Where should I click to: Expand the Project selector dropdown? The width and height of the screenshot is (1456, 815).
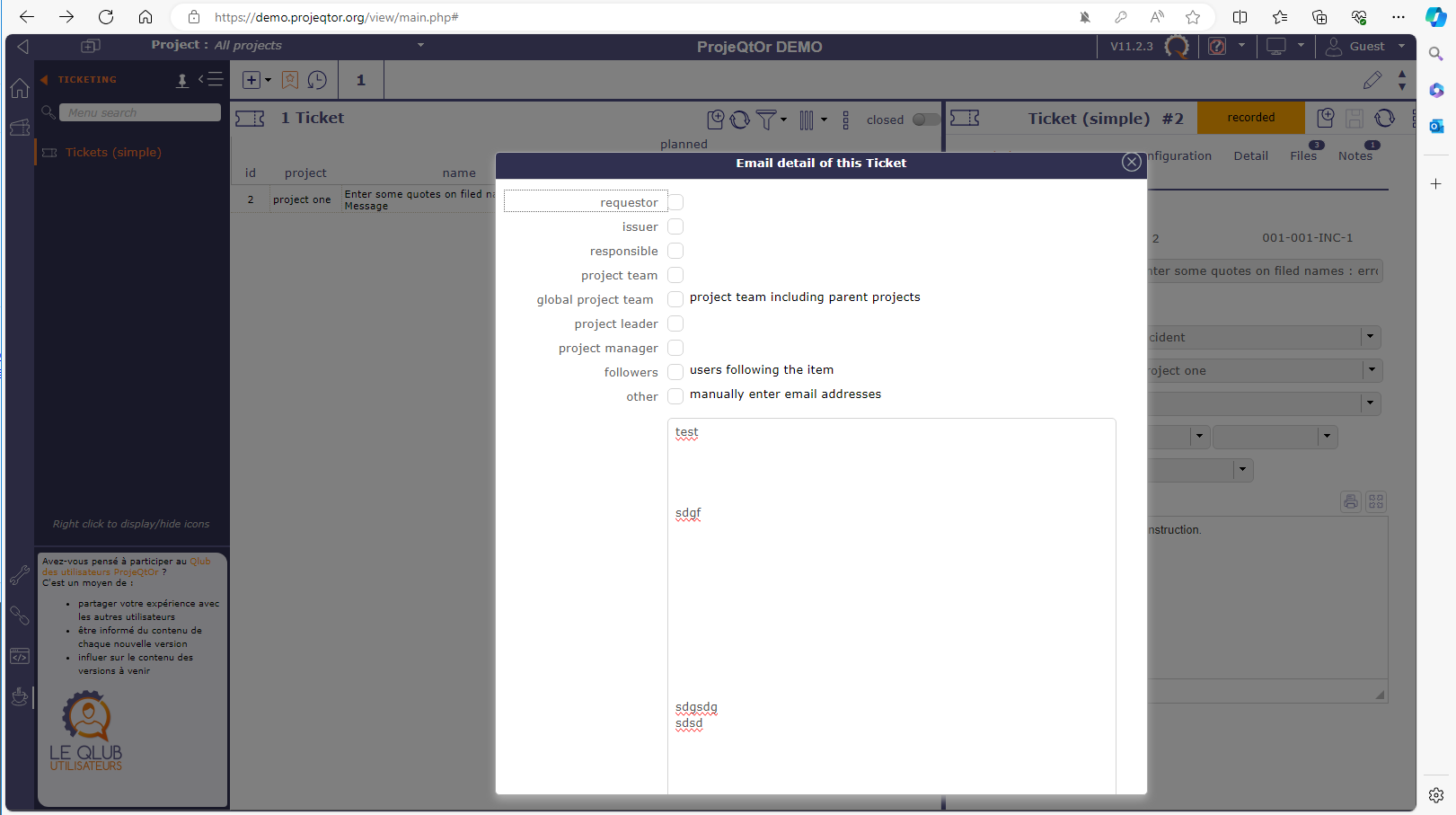point(420,45)
